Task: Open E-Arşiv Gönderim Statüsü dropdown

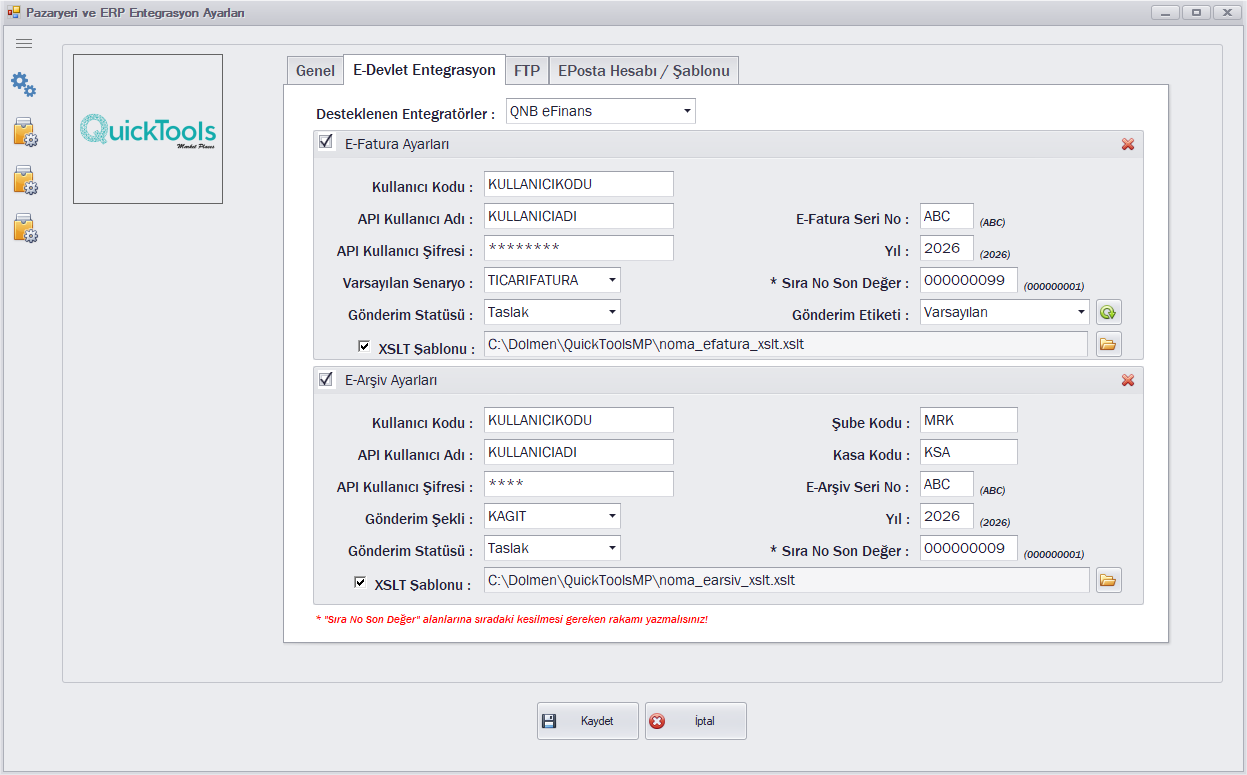Action: click(x=612, y=548)
